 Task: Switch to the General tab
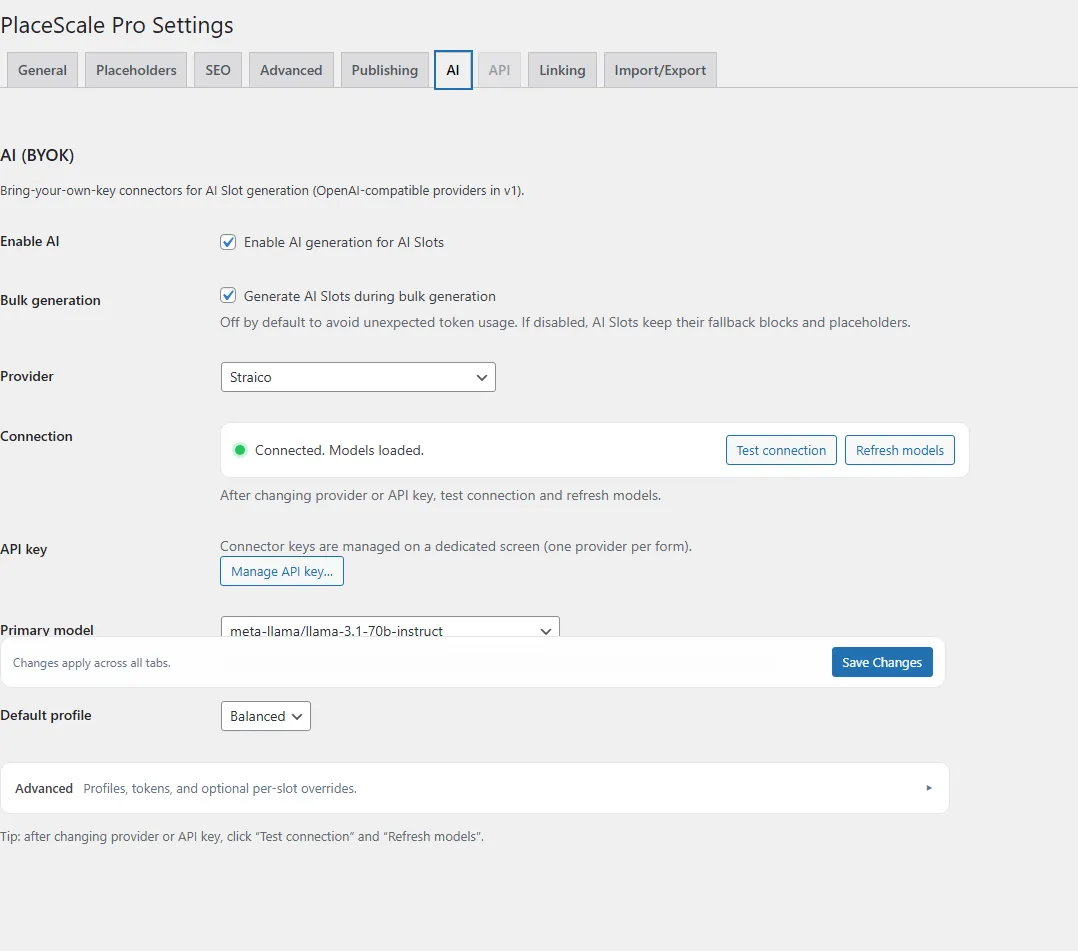[x=41, y=70]
